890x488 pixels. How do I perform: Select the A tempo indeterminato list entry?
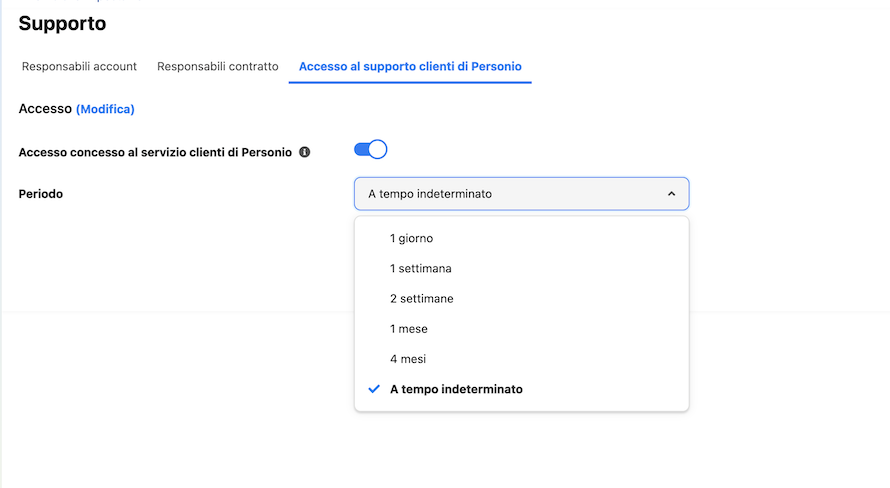coord(522,389)
